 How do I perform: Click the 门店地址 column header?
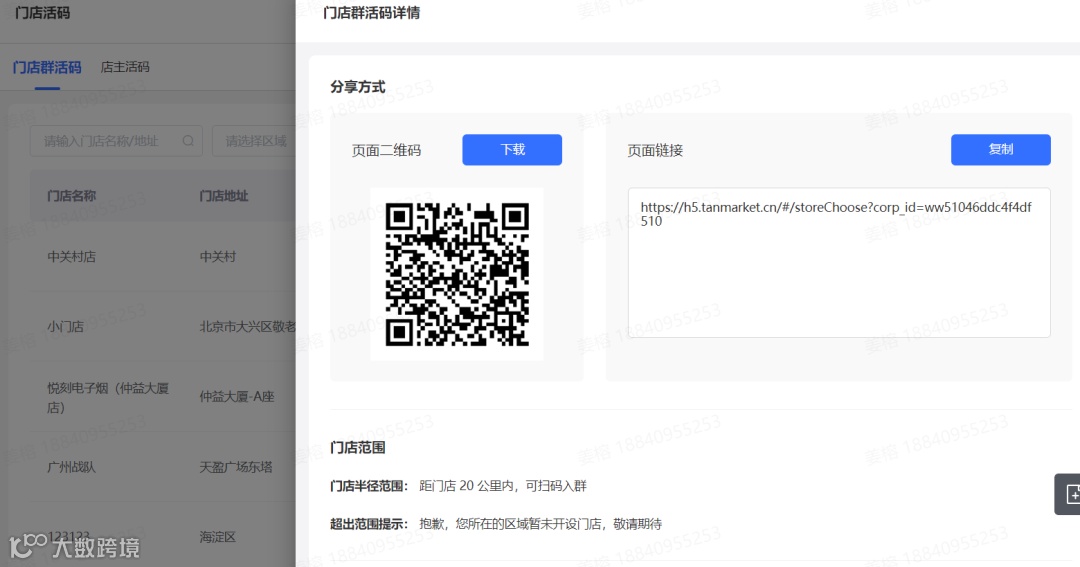tap(224, 196)
